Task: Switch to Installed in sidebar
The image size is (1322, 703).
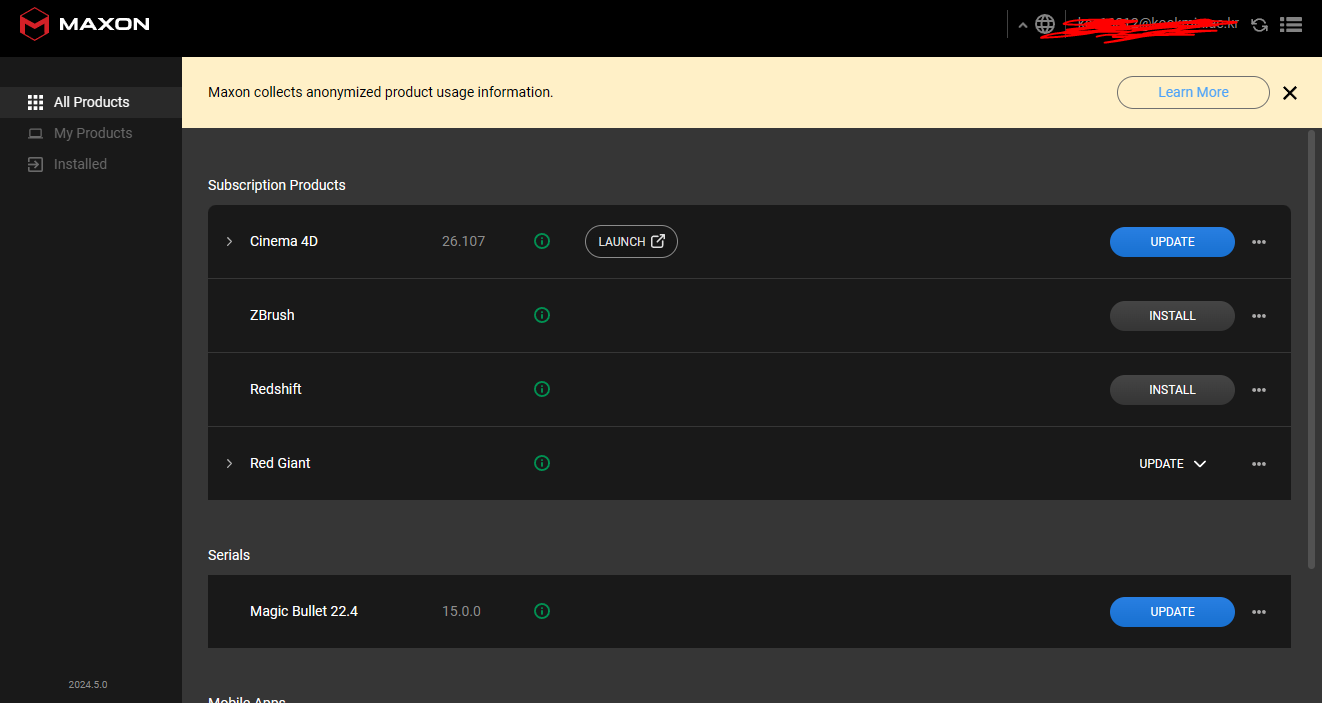Action: (91, 164)
